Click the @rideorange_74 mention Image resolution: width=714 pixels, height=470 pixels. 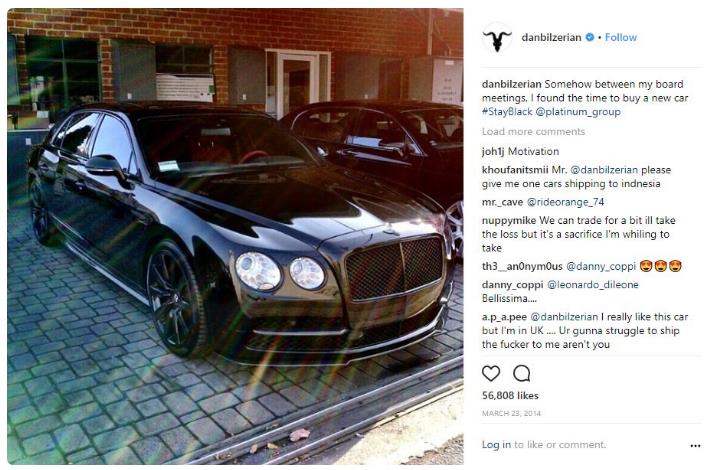point(565,202)
